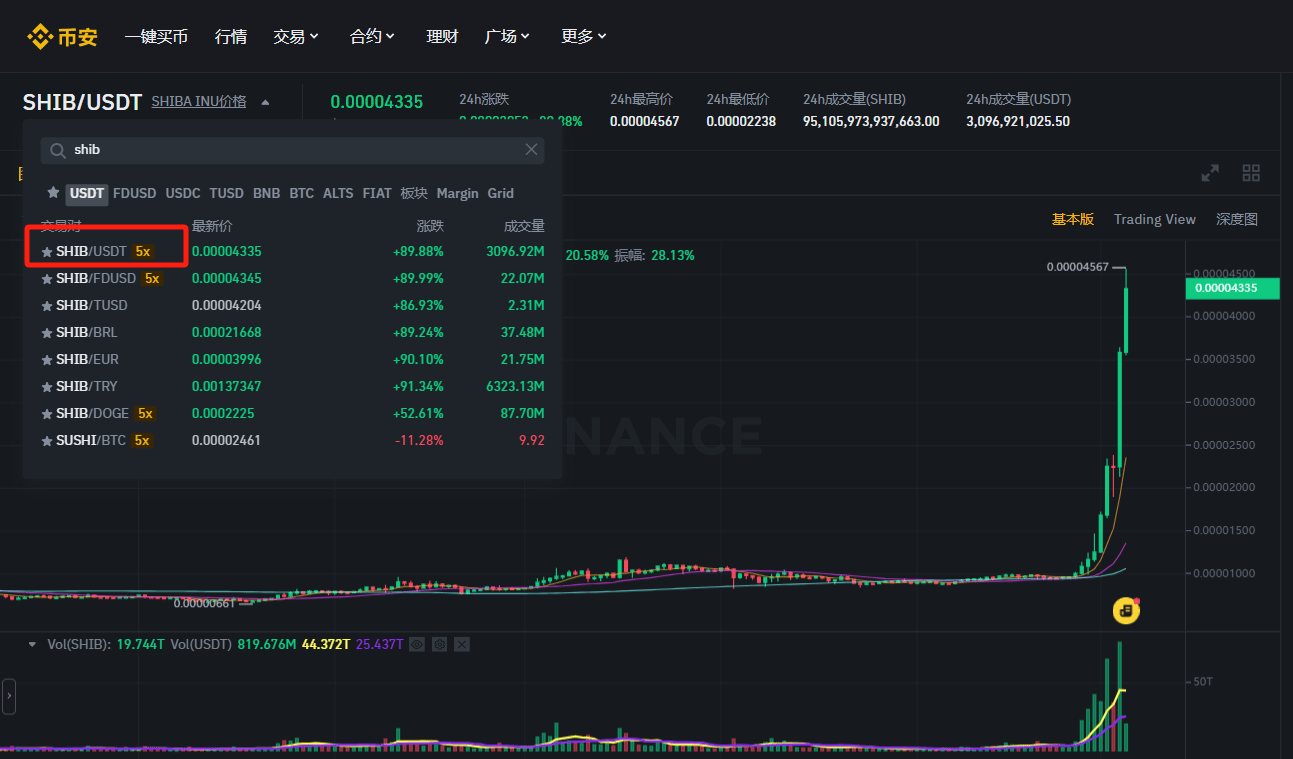Expand the left side panel handle
Screen dimensions: 1293x759
(9, 696)
